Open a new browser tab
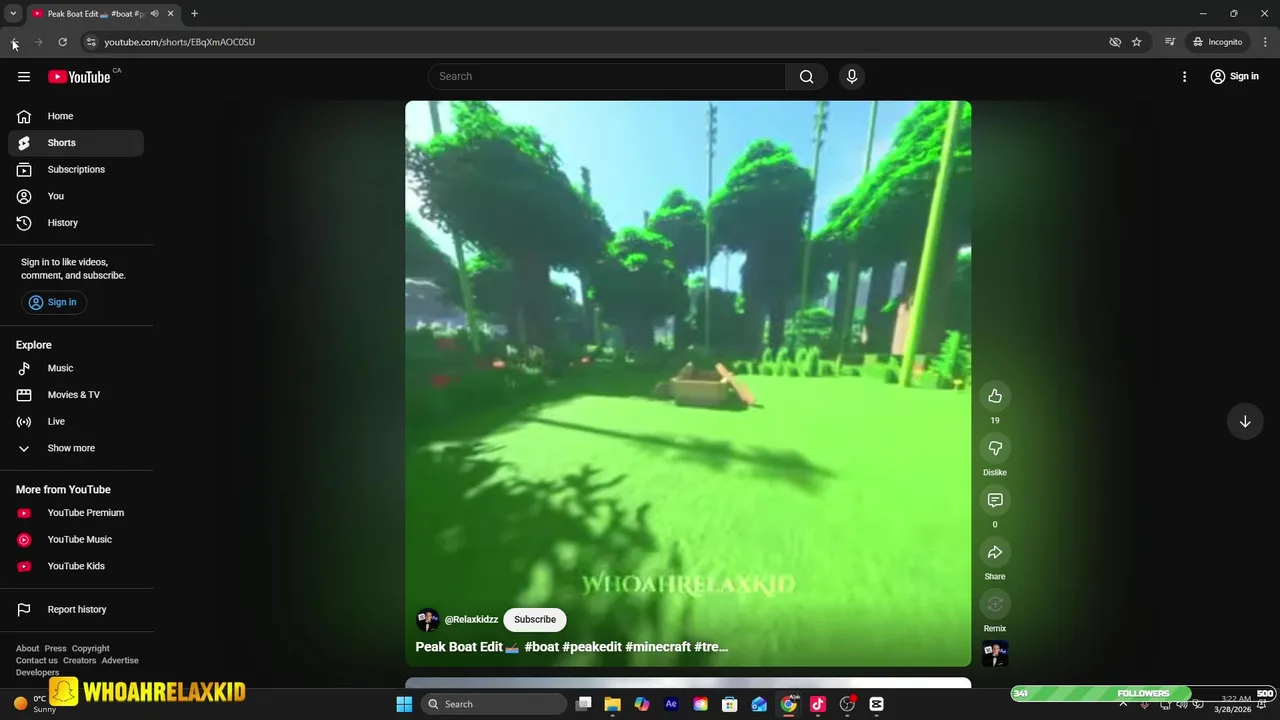Screen dimensions: 1280x720 (x=194, y=14)
